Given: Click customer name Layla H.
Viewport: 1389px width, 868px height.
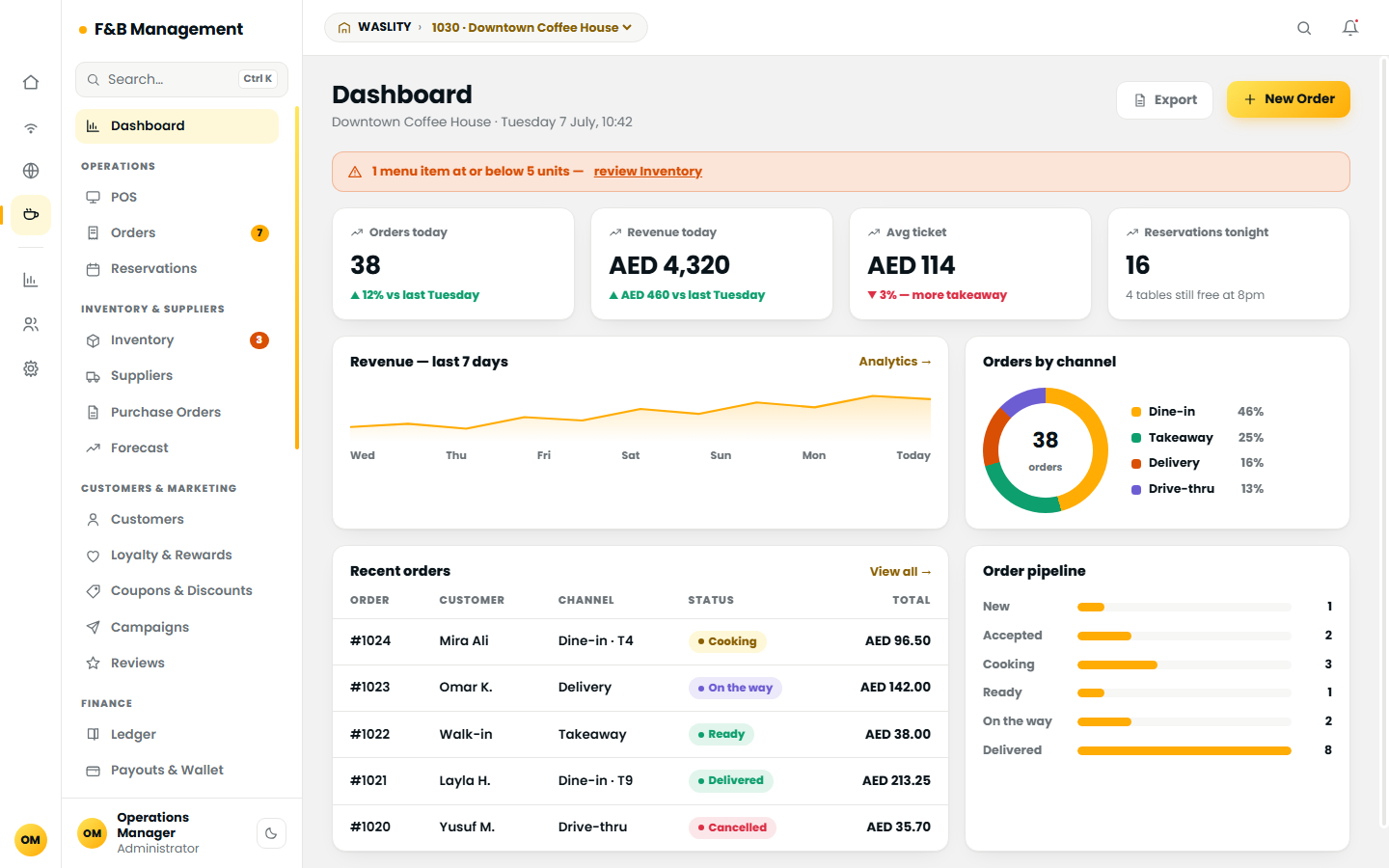Looking at the screenshot, I should coord(465,781).
